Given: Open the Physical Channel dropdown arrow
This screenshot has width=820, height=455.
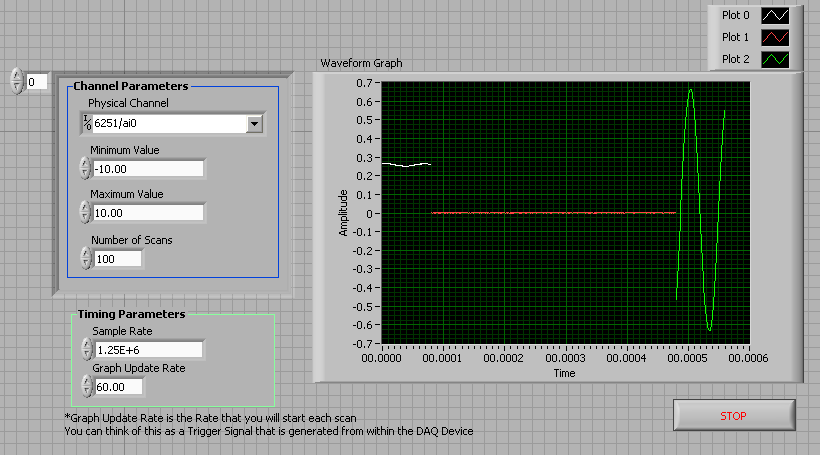Looking at the screenshot, I should coord(254,123).
